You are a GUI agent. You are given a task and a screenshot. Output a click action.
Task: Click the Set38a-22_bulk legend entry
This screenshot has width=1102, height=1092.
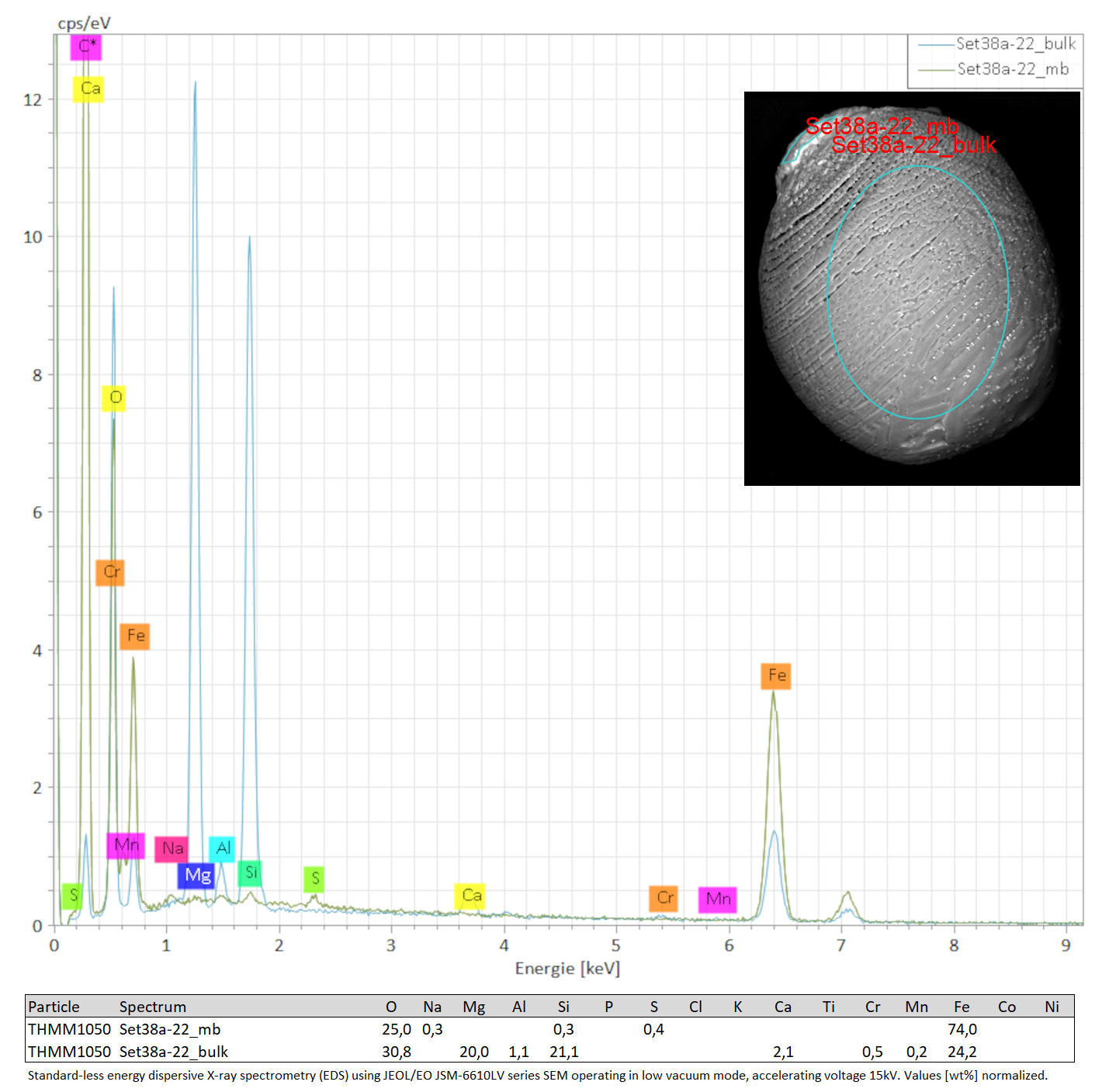(996, 44)
